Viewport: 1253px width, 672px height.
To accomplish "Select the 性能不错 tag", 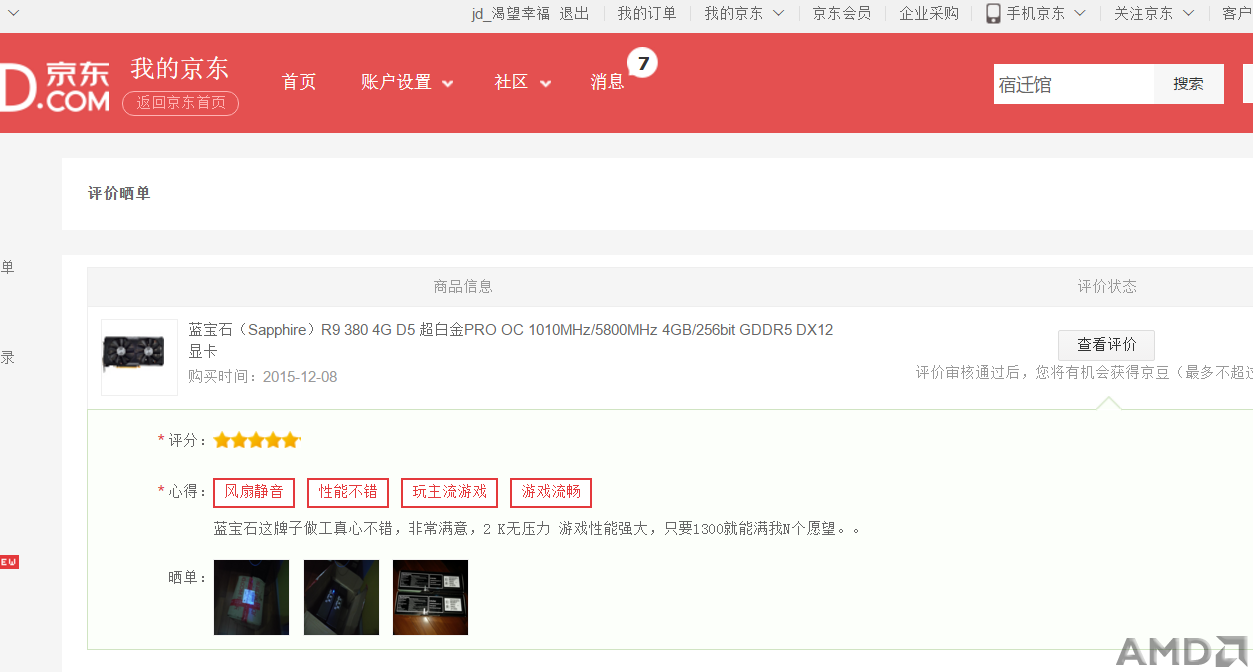I will tap(348, 492).
